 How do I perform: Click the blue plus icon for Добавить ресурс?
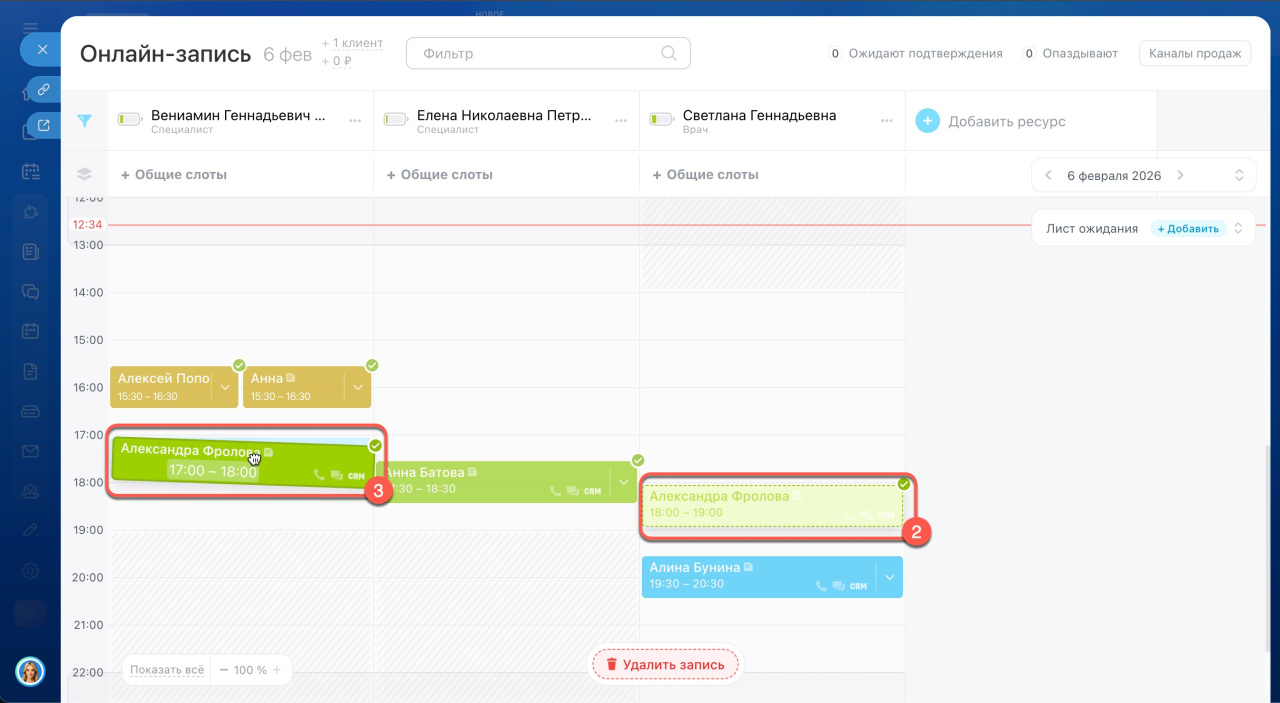pos(927,121)
